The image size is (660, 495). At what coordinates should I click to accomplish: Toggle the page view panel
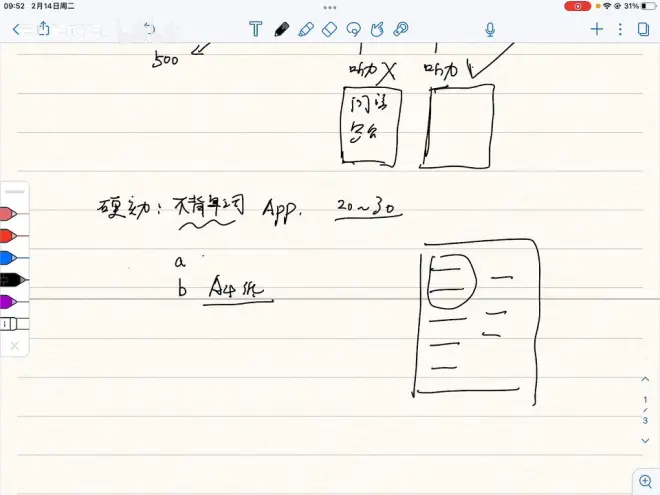tap(643, 29)
